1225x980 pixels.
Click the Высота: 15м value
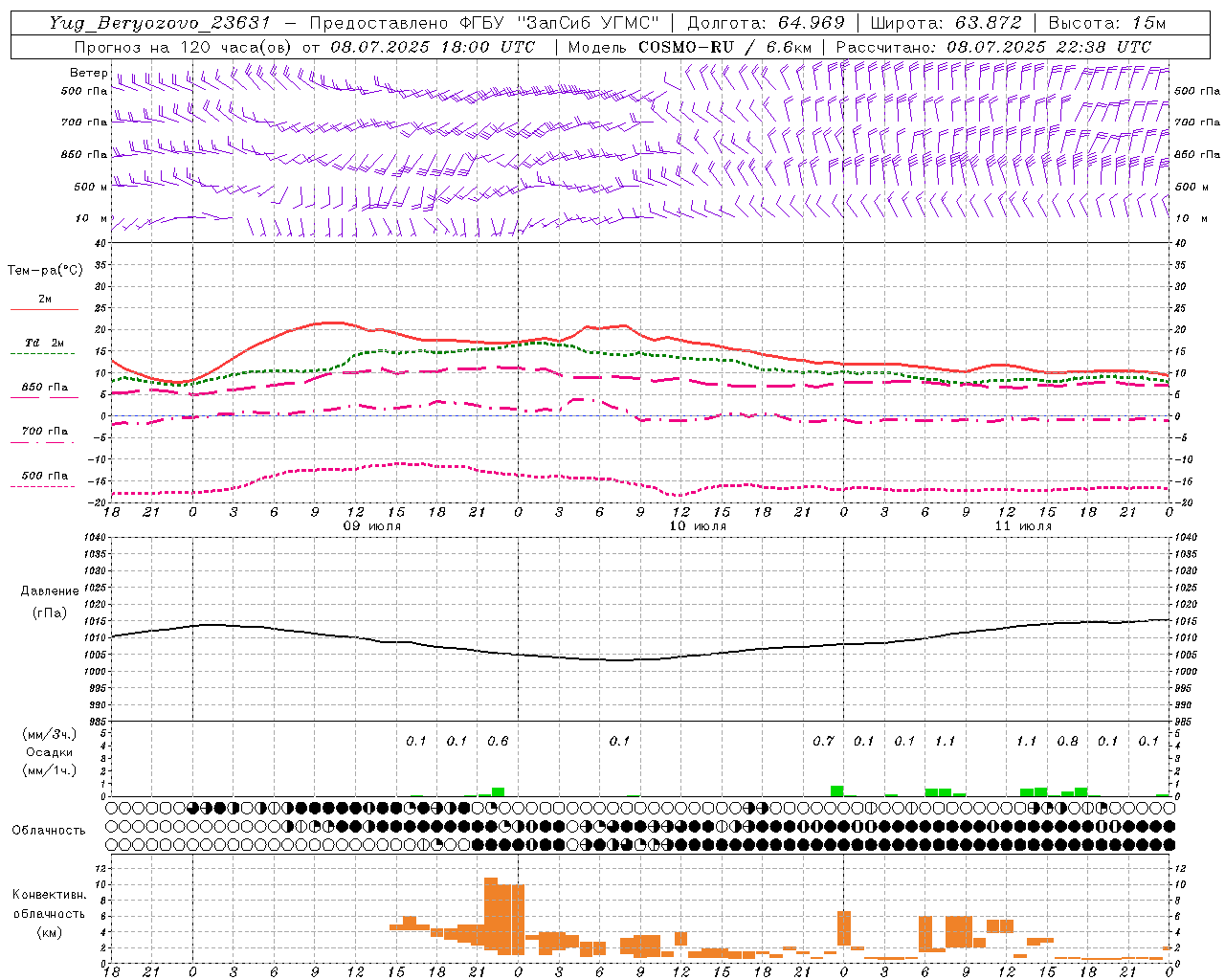pos(1106,23)
